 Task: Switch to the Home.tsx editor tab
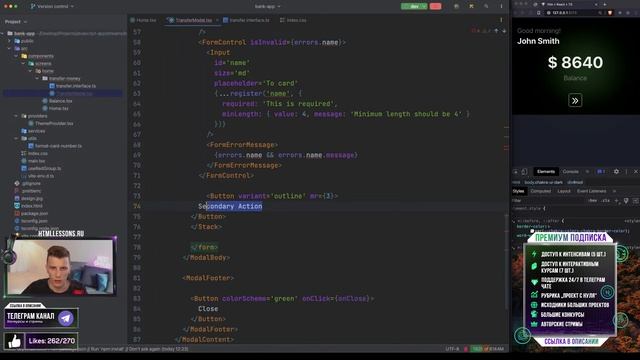tap(144, 20)
